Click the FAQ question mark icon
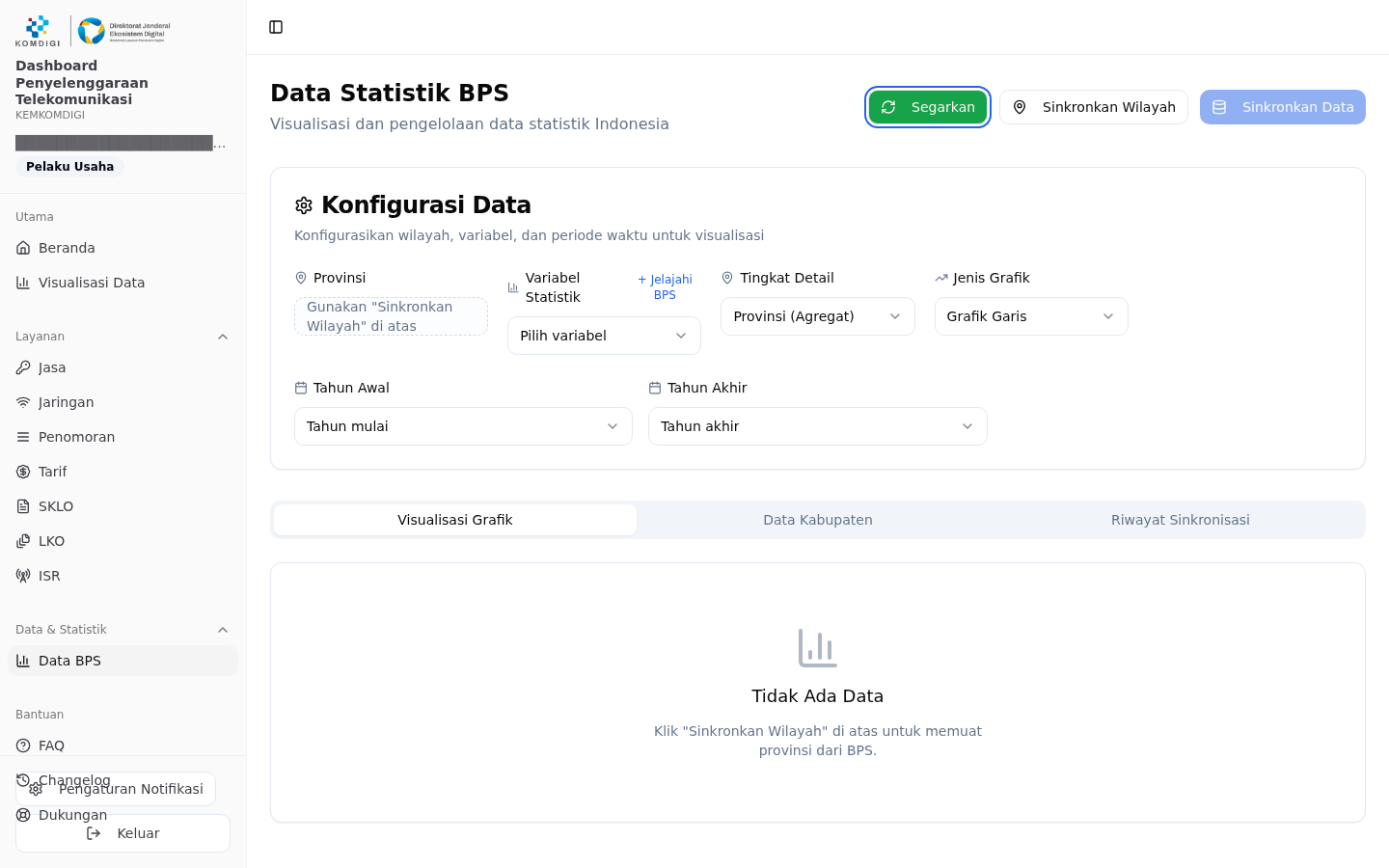 (23, 746)
